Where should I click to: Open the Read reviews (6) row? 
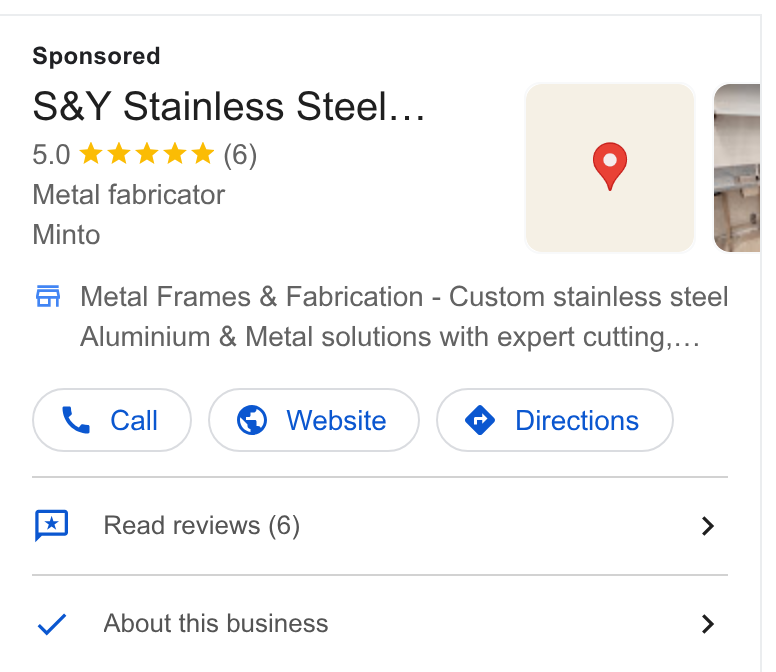[380, 526]
